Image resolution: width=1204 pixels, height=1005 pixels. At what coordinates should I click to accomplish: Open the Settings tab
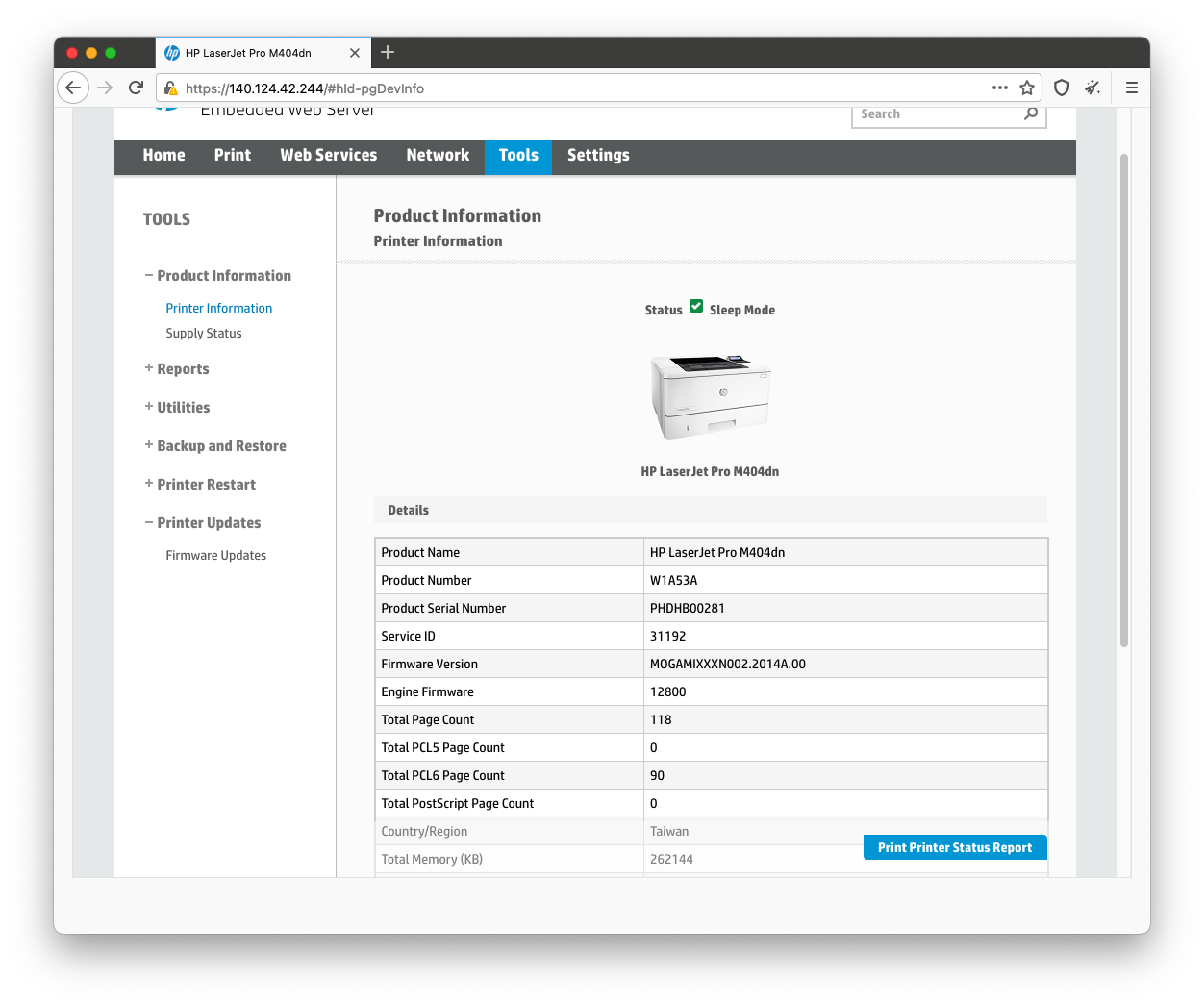[x=598, y=156]
